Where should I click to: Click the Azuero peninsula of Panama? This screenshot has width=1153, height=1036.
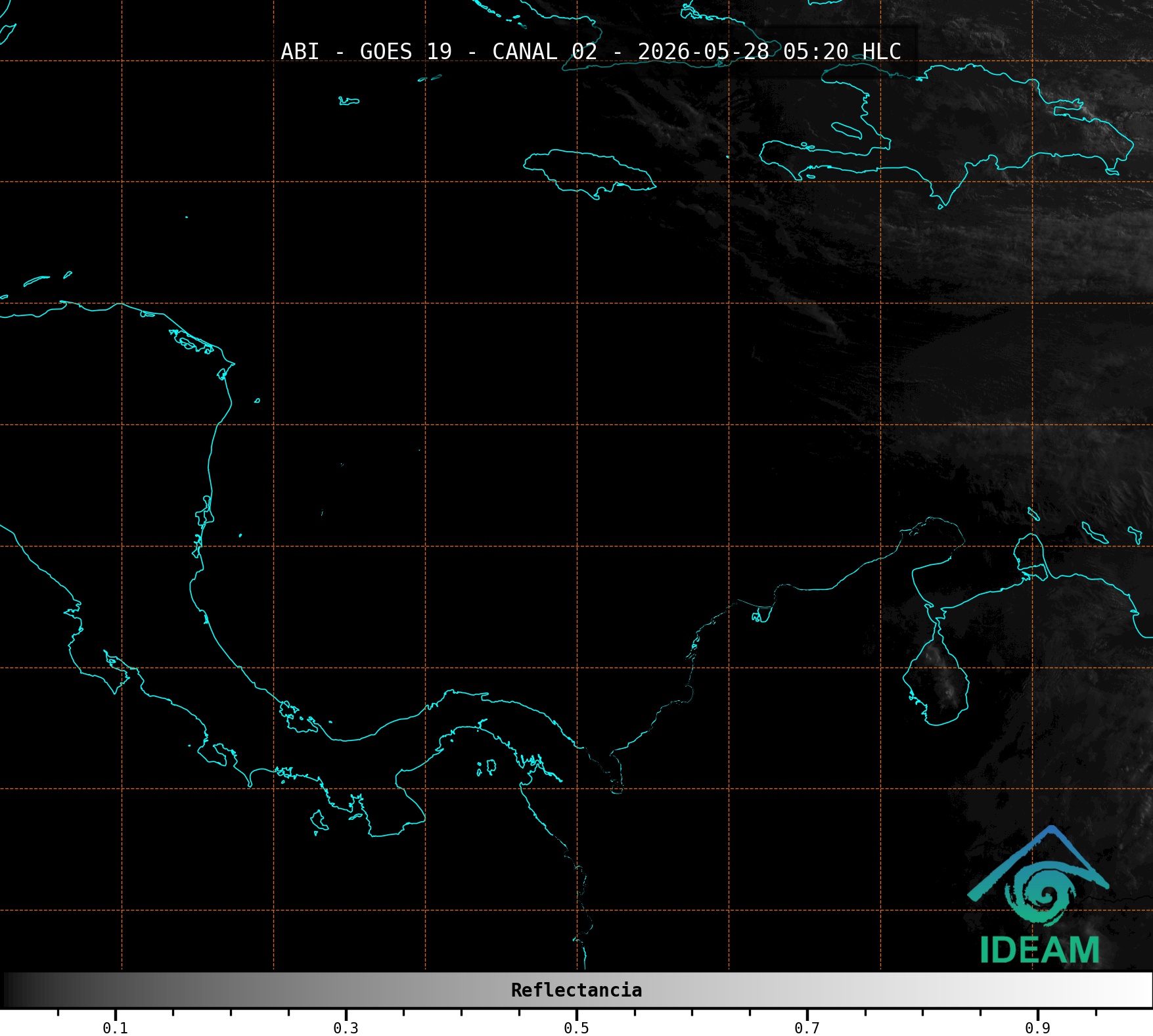409,801
